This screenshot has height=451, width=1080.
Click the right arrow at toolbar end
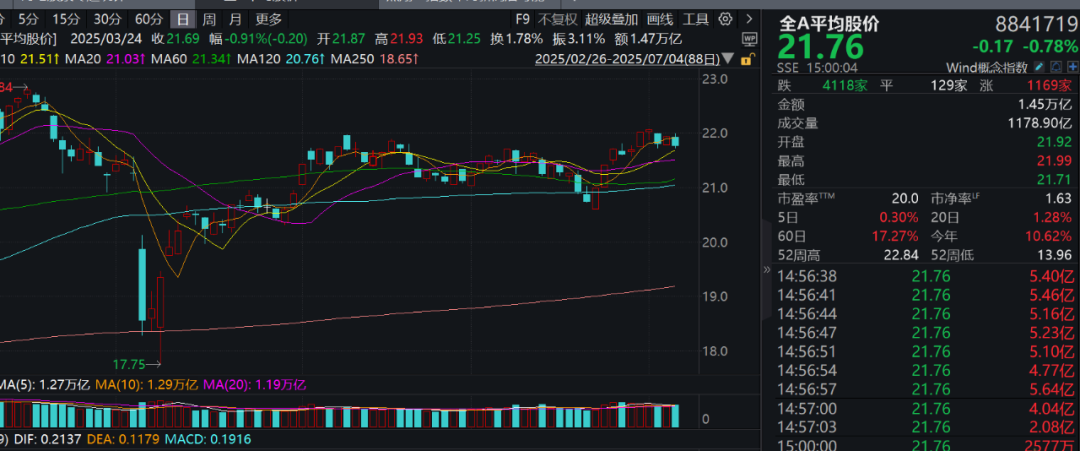coord(750,18)
